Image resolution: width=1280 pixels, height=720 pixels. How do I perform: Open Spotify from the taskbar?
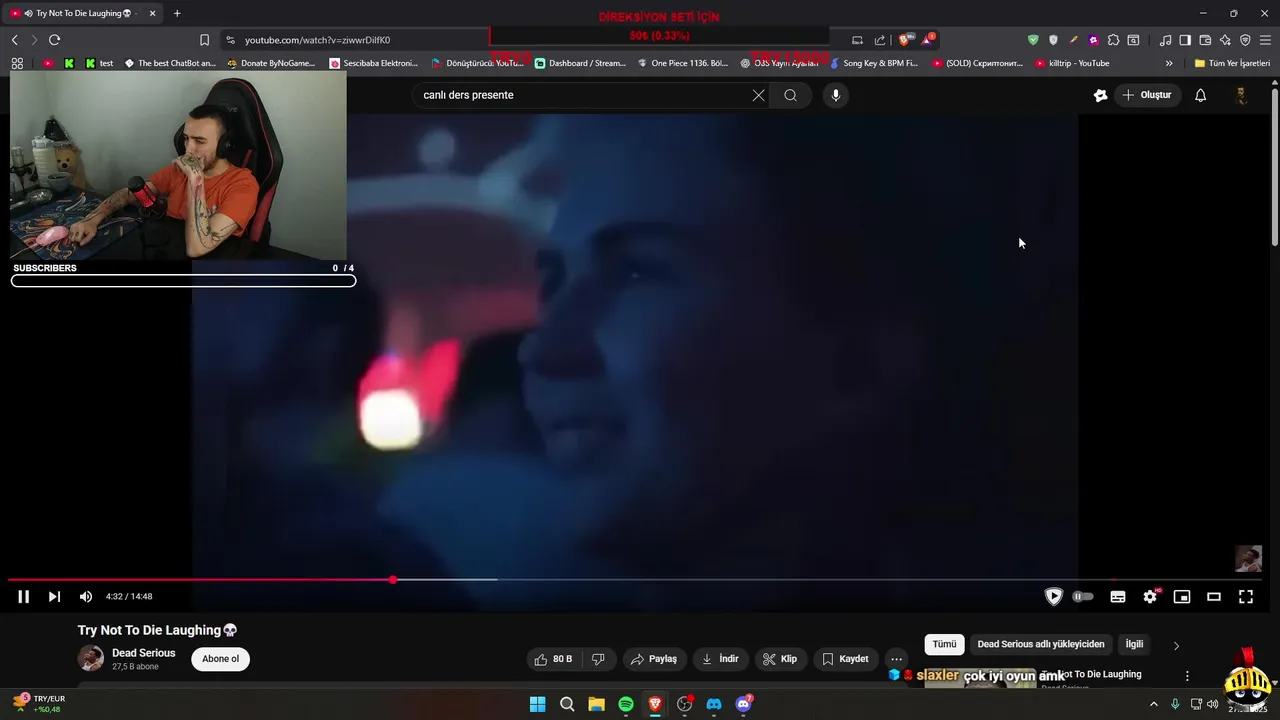tap(626, 704)
